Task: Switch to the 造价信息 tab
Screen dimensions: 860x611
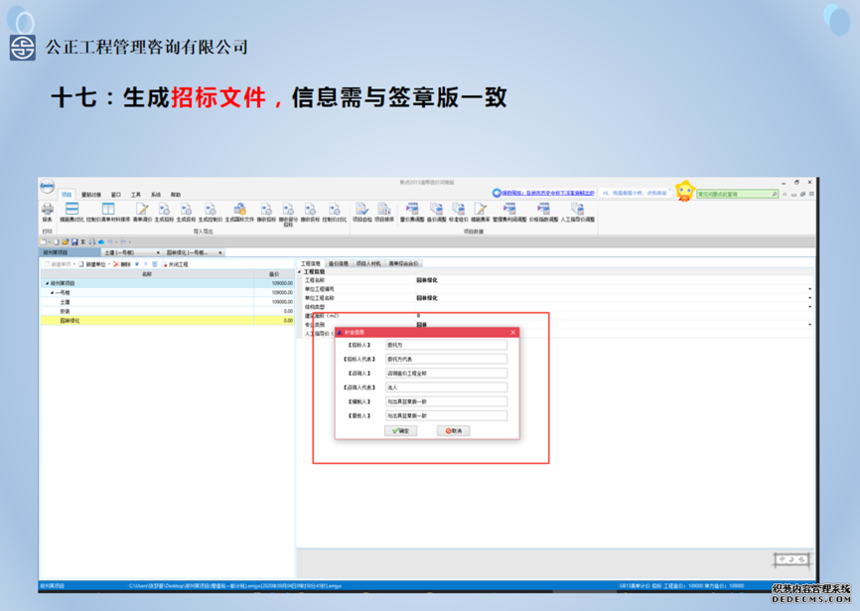Action: point(338,264)
